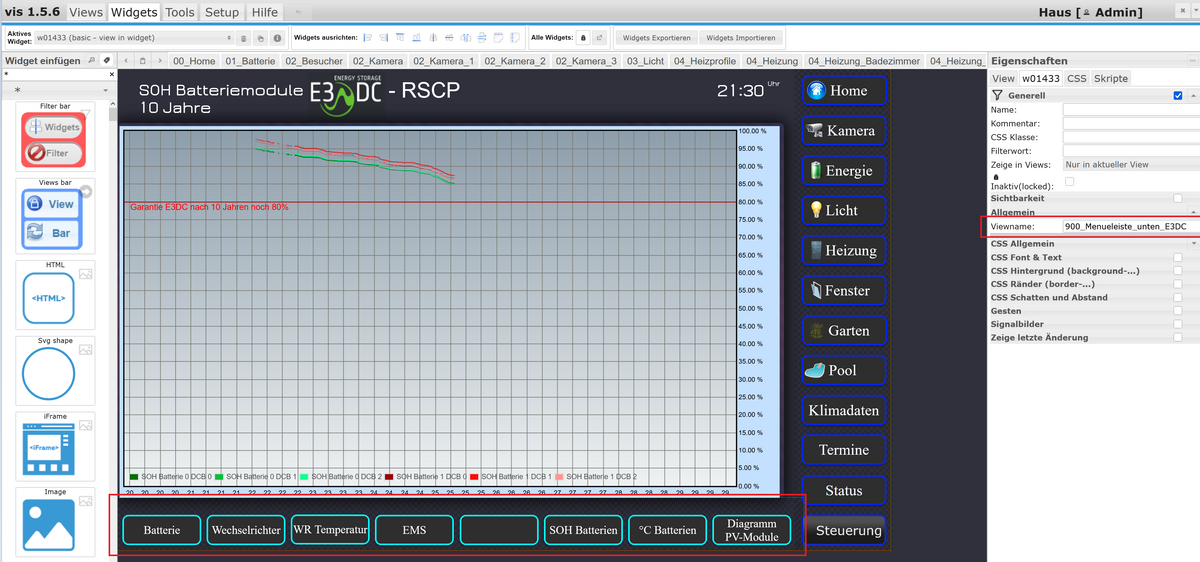
Task: Click Widgets Importieren button
Action: (741, 37)
